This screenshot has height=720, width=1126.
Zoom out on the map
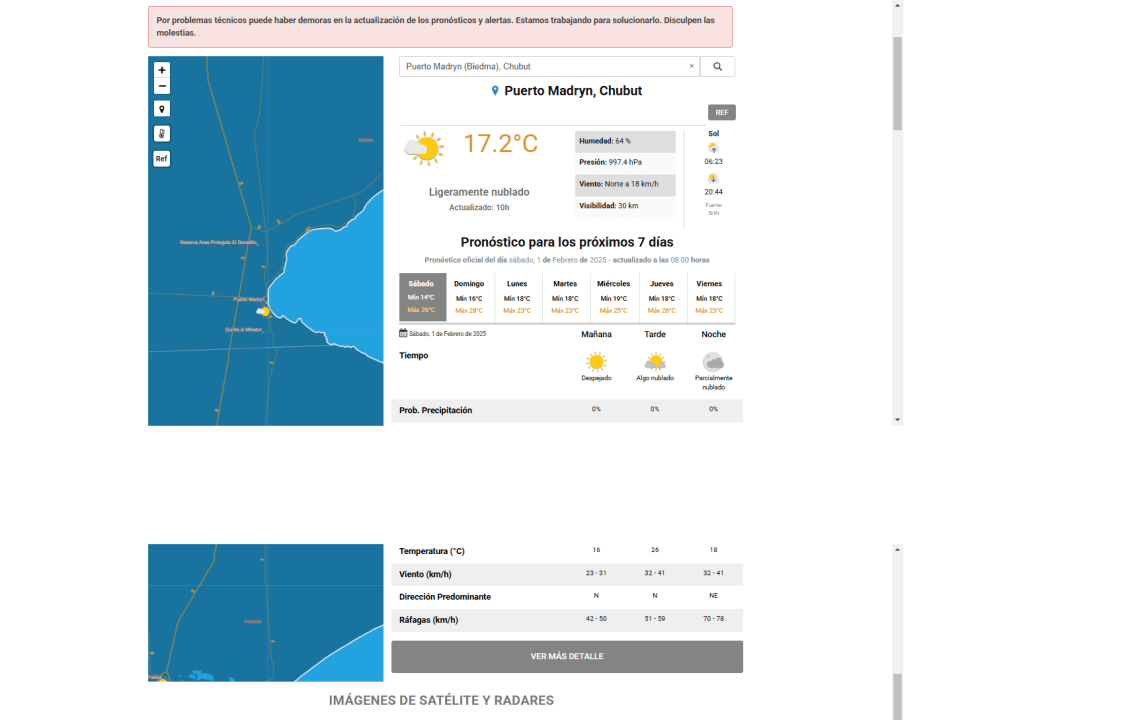(162, 87)
